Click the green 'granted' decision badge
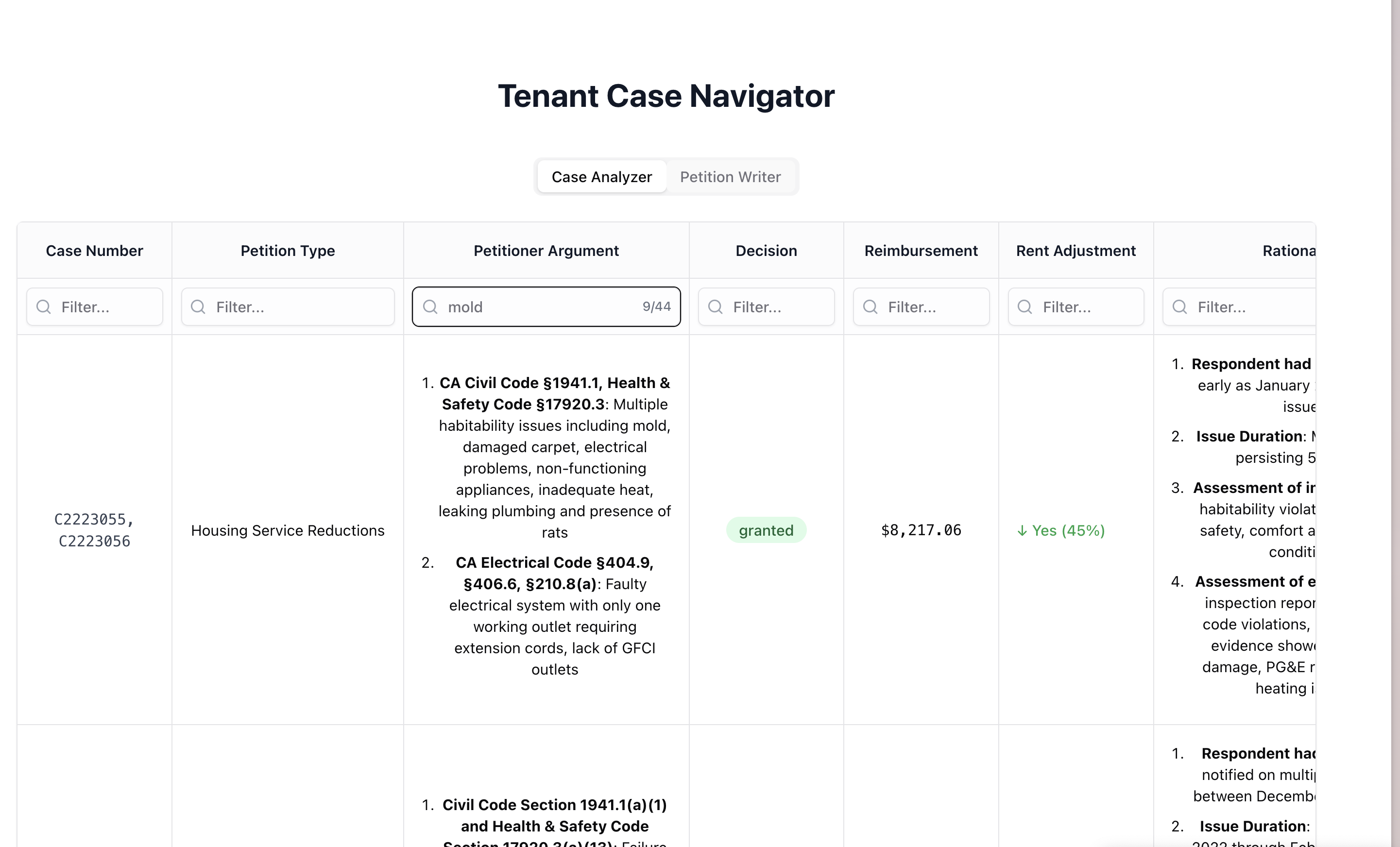 766,530
